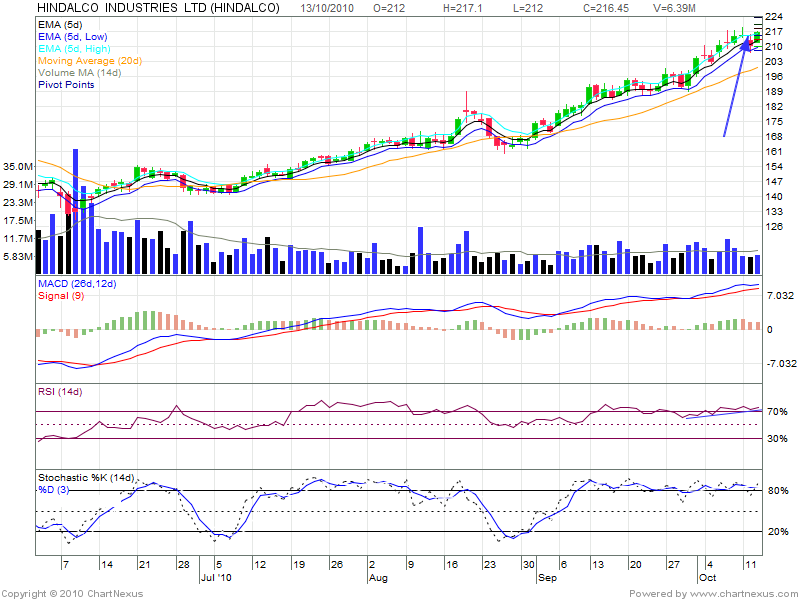800x600 pixels.
Task: Click the arrowhead tip at the latest candles
Action: (747, 42)
